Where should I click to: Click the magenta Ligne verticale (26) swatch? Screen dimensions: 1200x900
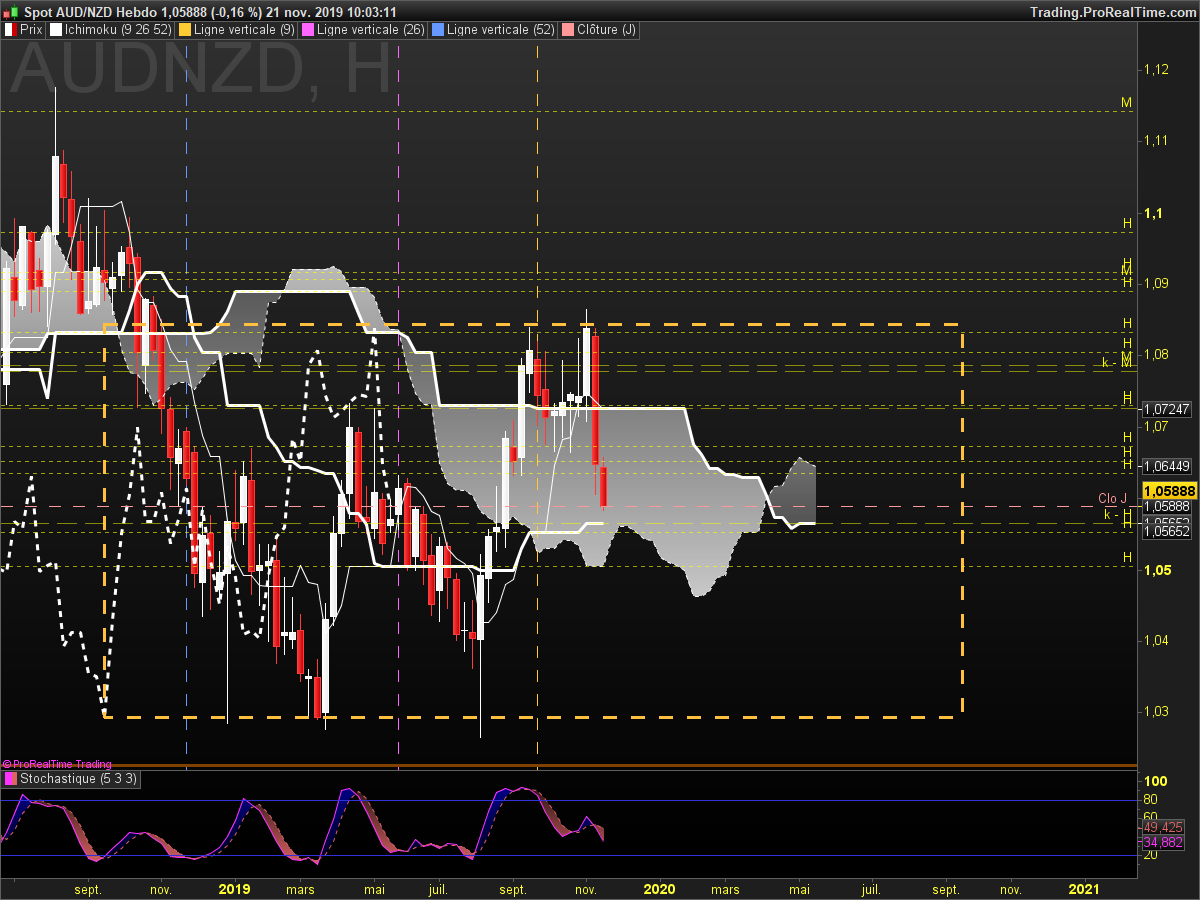click(x=308, y=30)
